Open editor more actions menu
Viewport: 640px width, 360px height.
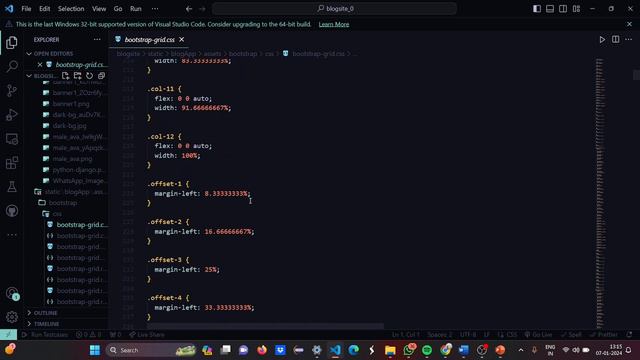pos(629,40)
